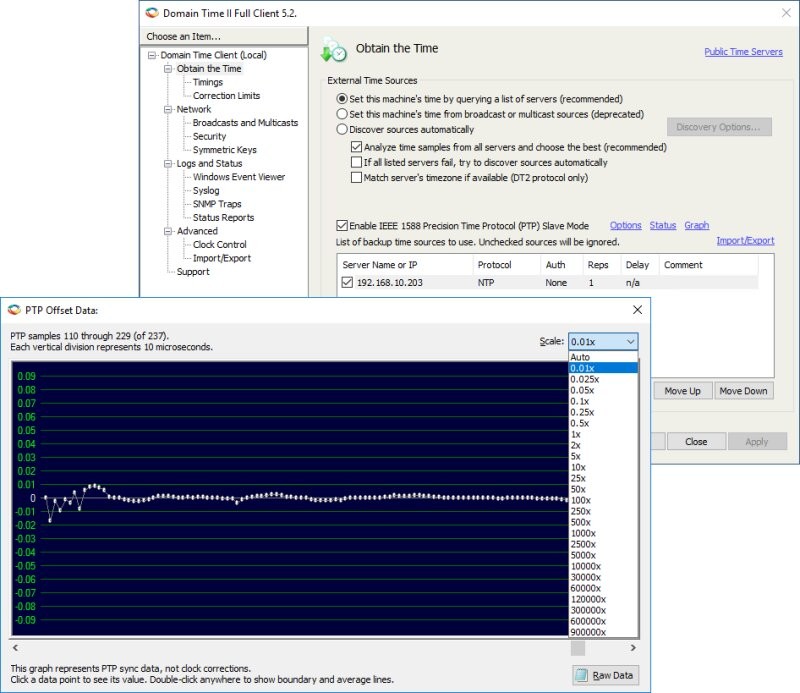The image size is (800, 693).
Task: Close the PTP Offset Data window
Action: [636, 311]
